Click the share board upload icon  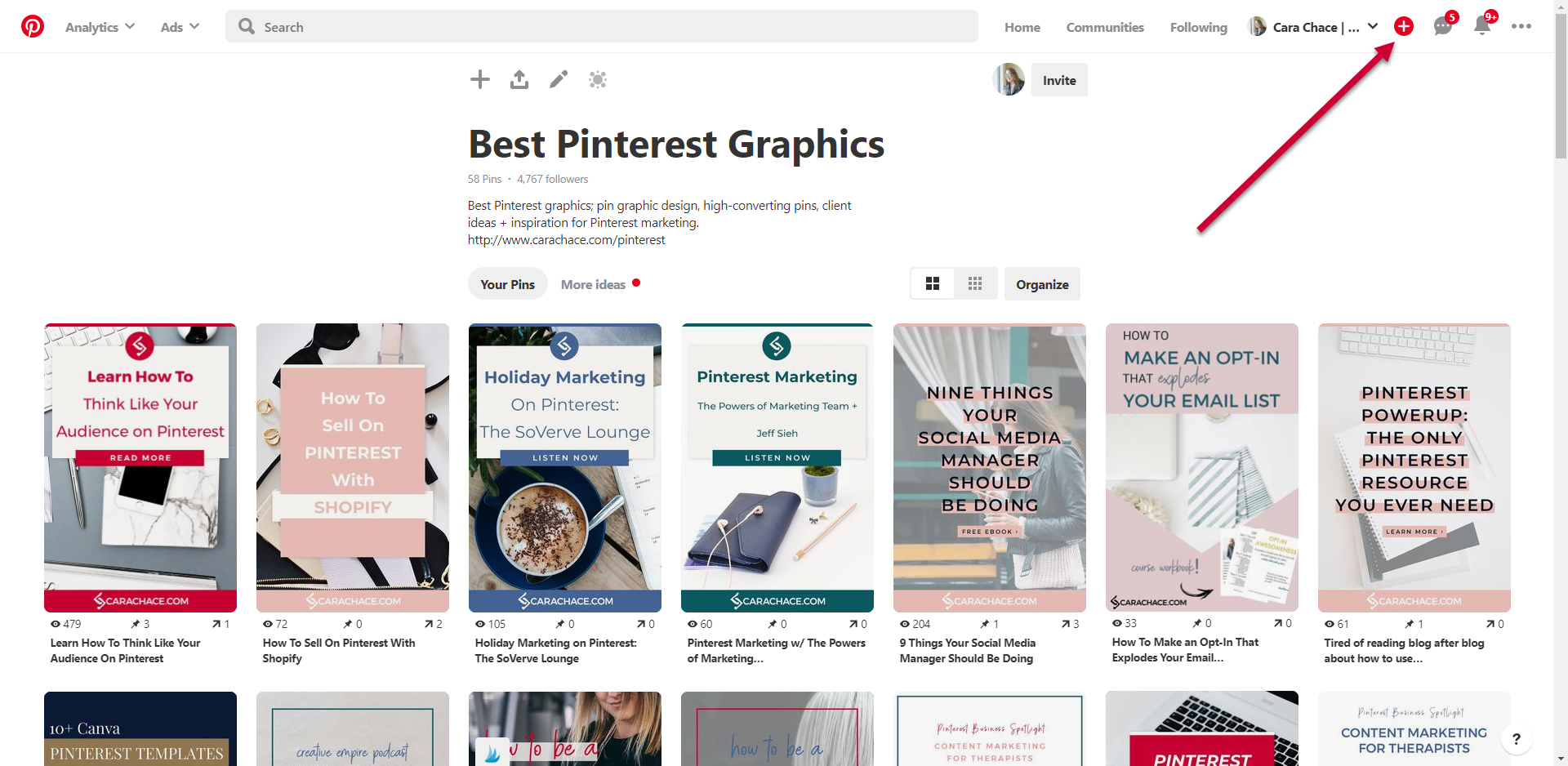pyautogui.click(x=519, y=79)
